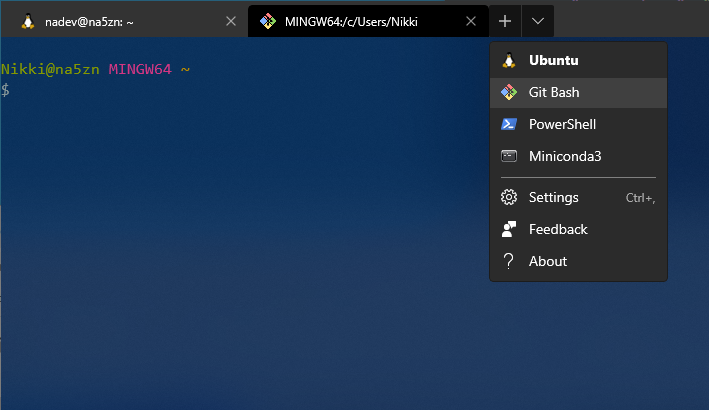
Task: Click the Nikki@na5zn prompt text
Action: pos(50,69)
